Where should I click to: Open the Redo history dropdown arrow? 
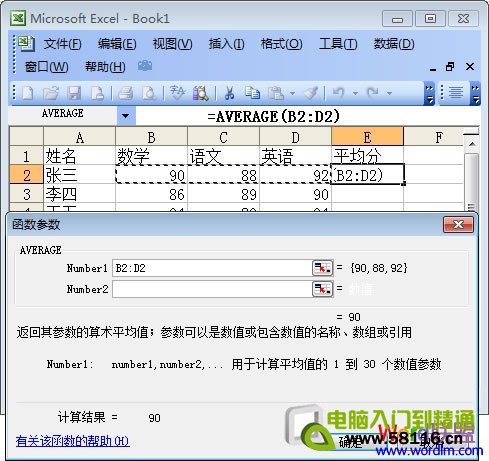(x=389, y=93)
